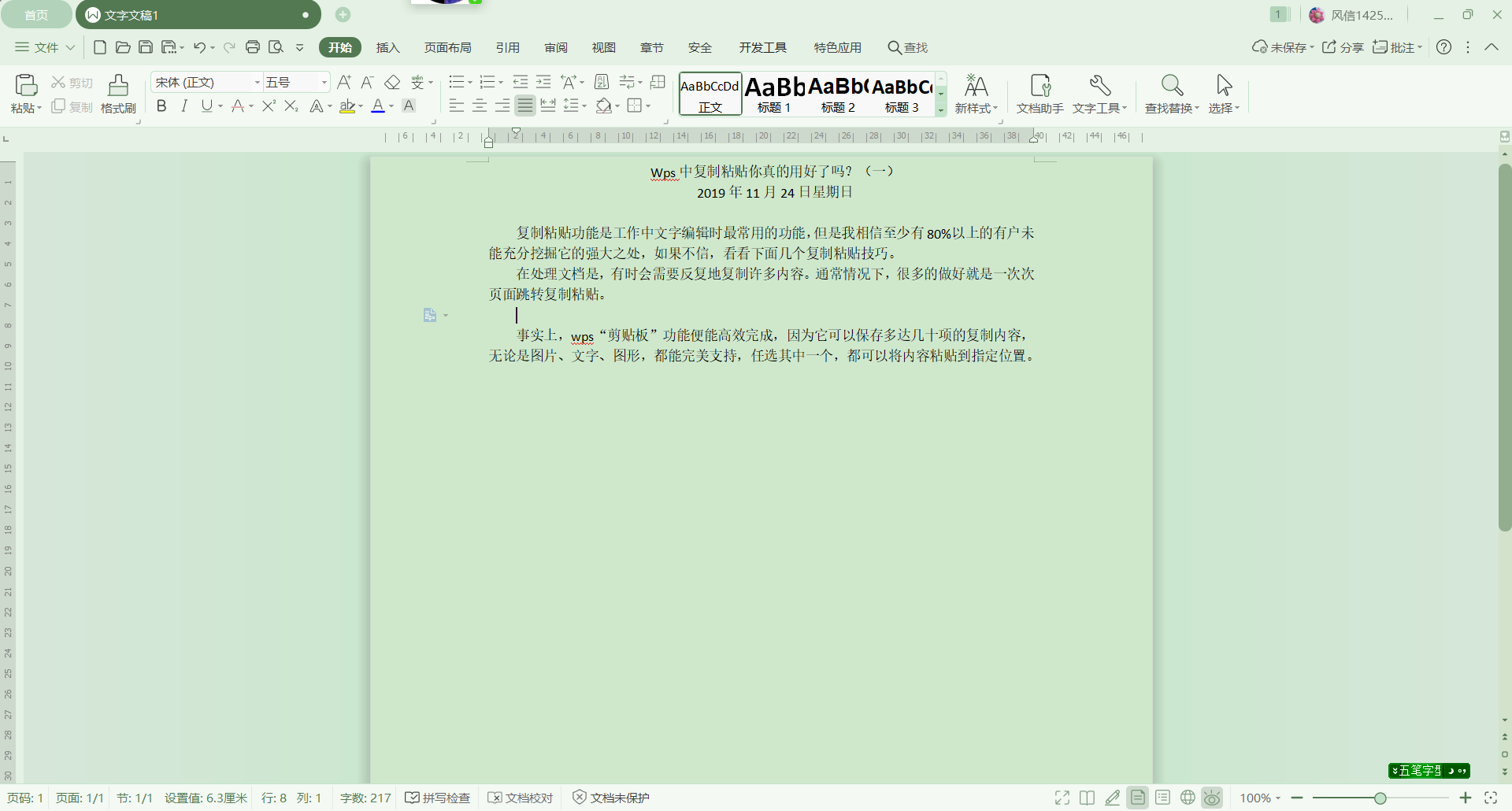Open the 引用 tab
1512x811 pixels.
tap(508, 47)
